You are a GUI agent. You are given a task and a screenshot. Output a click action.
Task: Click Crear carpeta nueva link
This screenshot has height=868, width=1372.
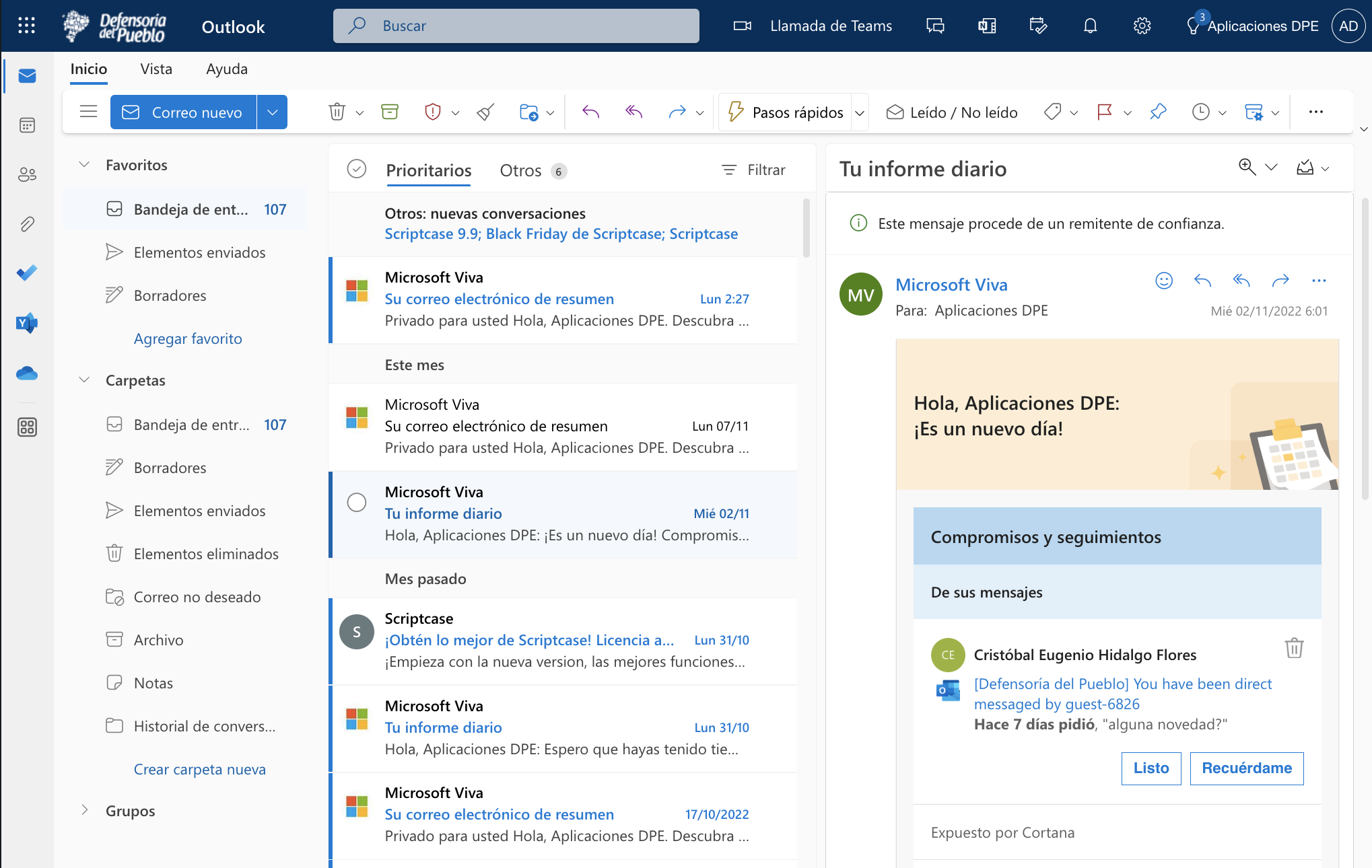click(200, 769)
